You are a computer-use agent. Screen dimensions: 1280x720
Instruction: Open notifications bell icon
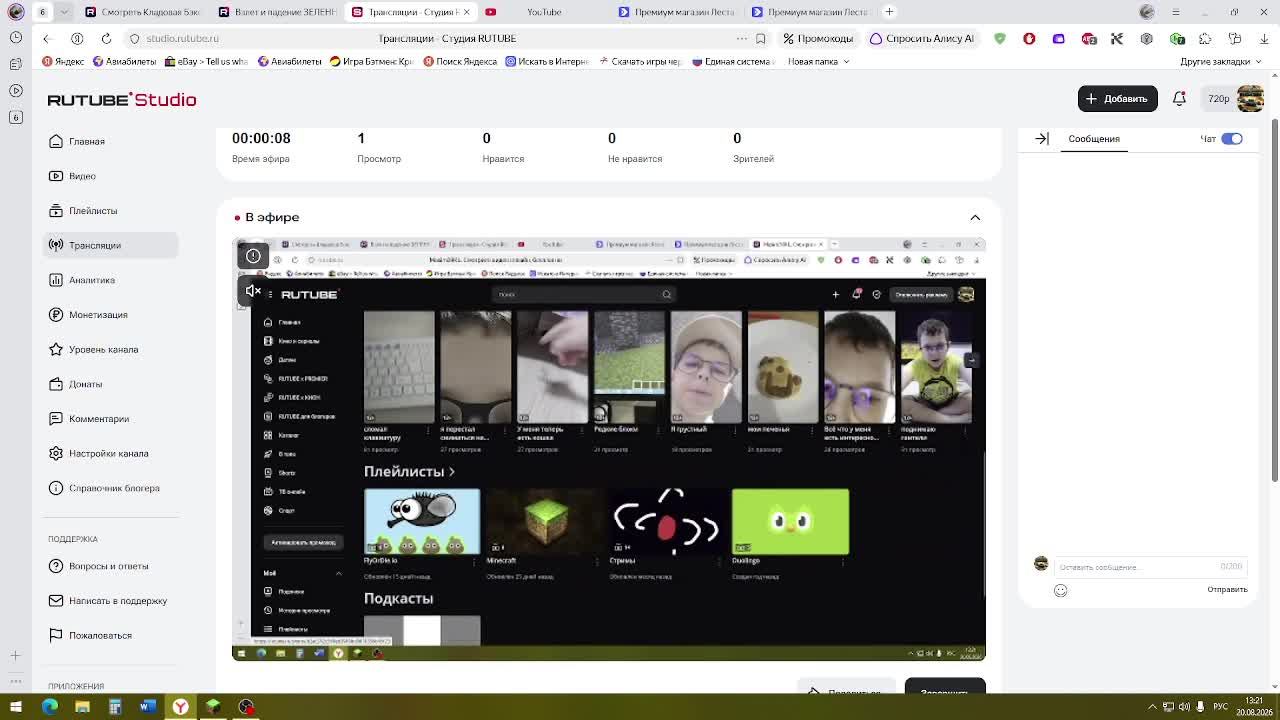(1179, 98)
